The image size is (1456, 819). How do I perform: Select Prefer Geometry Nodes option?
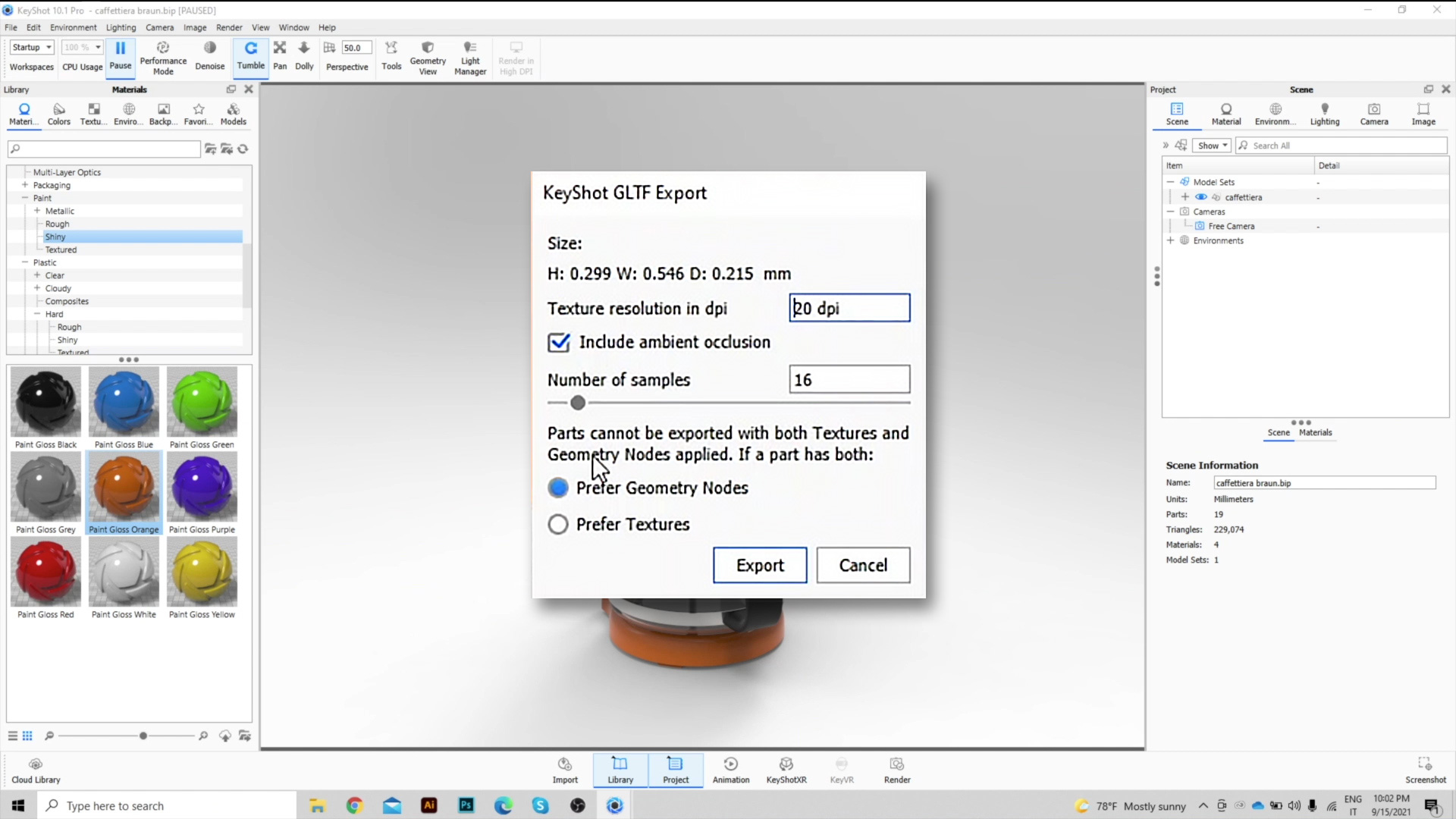point(558,488)
